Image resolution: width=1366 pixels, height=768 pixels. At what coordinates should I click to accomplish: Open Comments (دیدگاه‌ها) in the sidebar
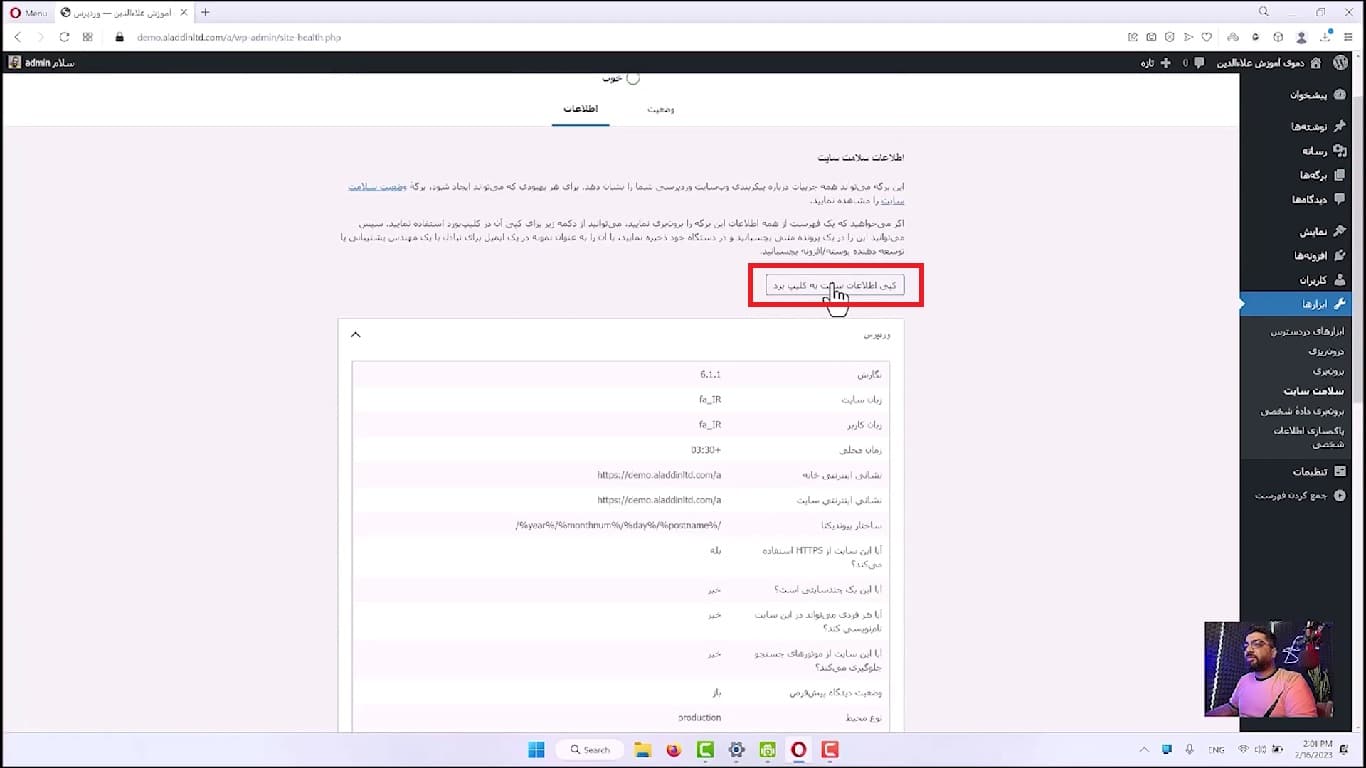pyautogui.click(x=1318, y=199)
